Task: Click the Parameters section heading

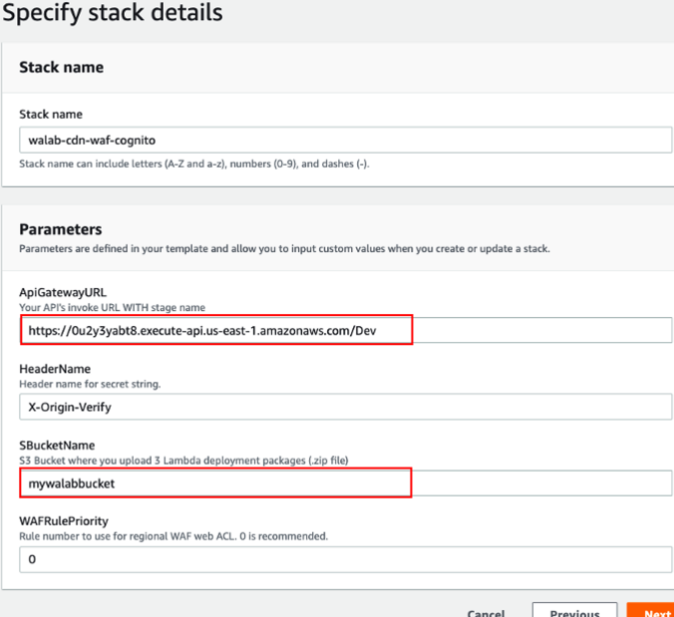Action: pyautogui.click(x=61, y=229)
